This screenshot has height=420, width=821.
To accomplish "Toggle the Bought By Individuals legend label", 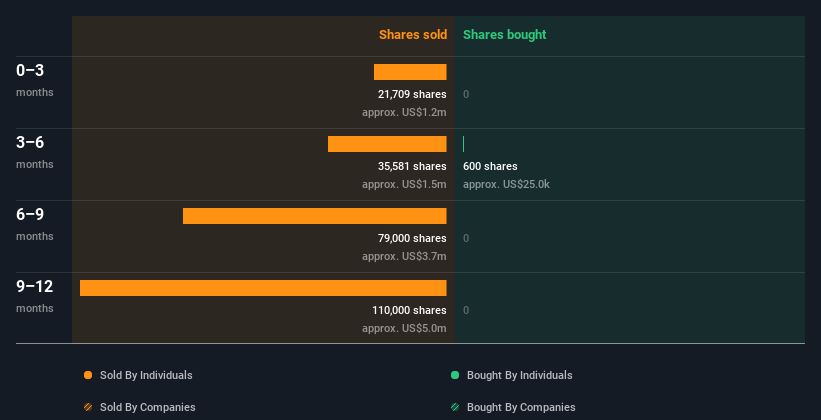I will click(519, 375).
